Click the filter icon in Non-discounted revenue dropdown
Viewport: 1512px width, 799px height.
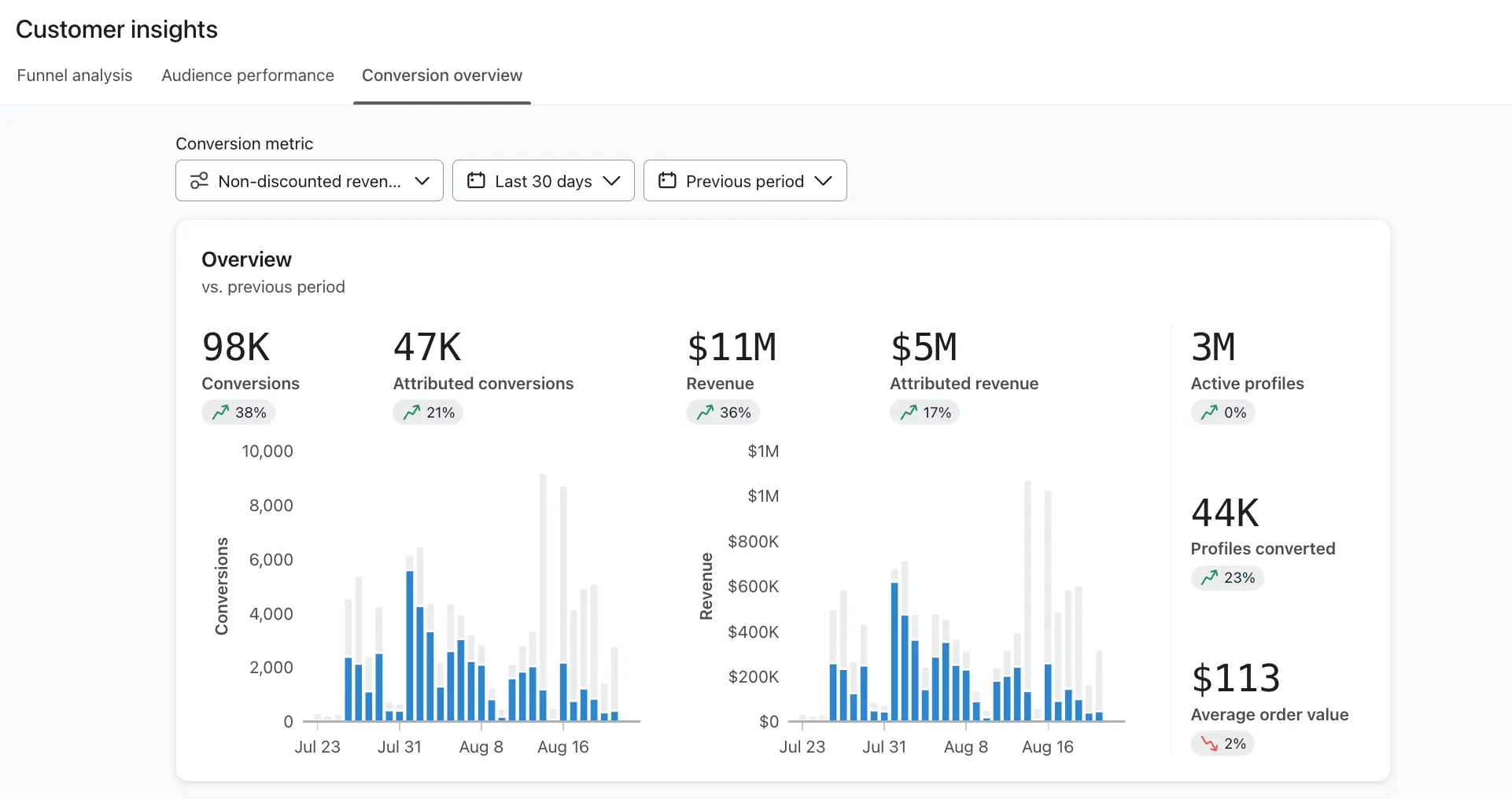[199, 181]
